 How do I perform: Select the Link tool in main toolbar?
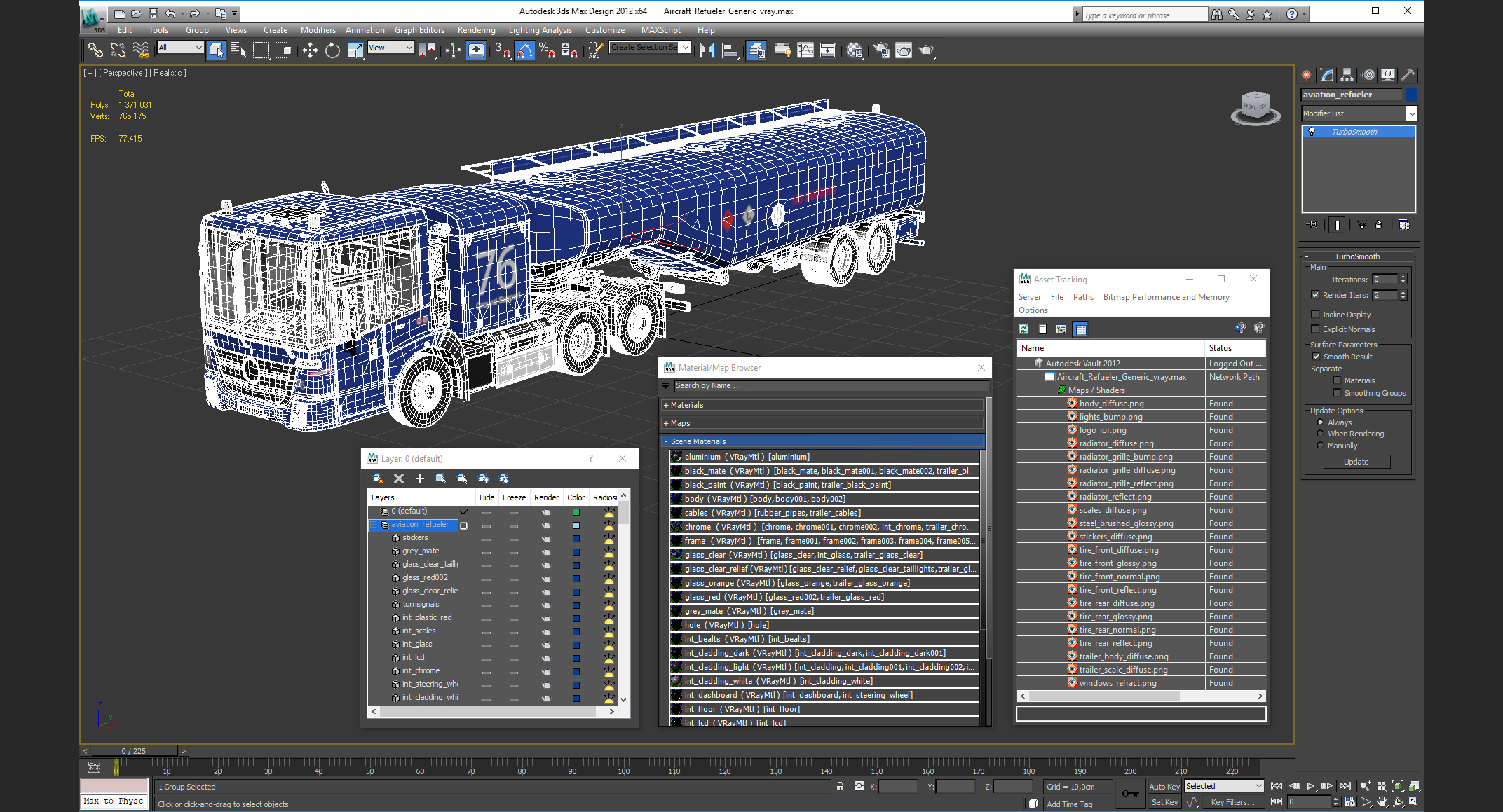click(x=95, y=50)
